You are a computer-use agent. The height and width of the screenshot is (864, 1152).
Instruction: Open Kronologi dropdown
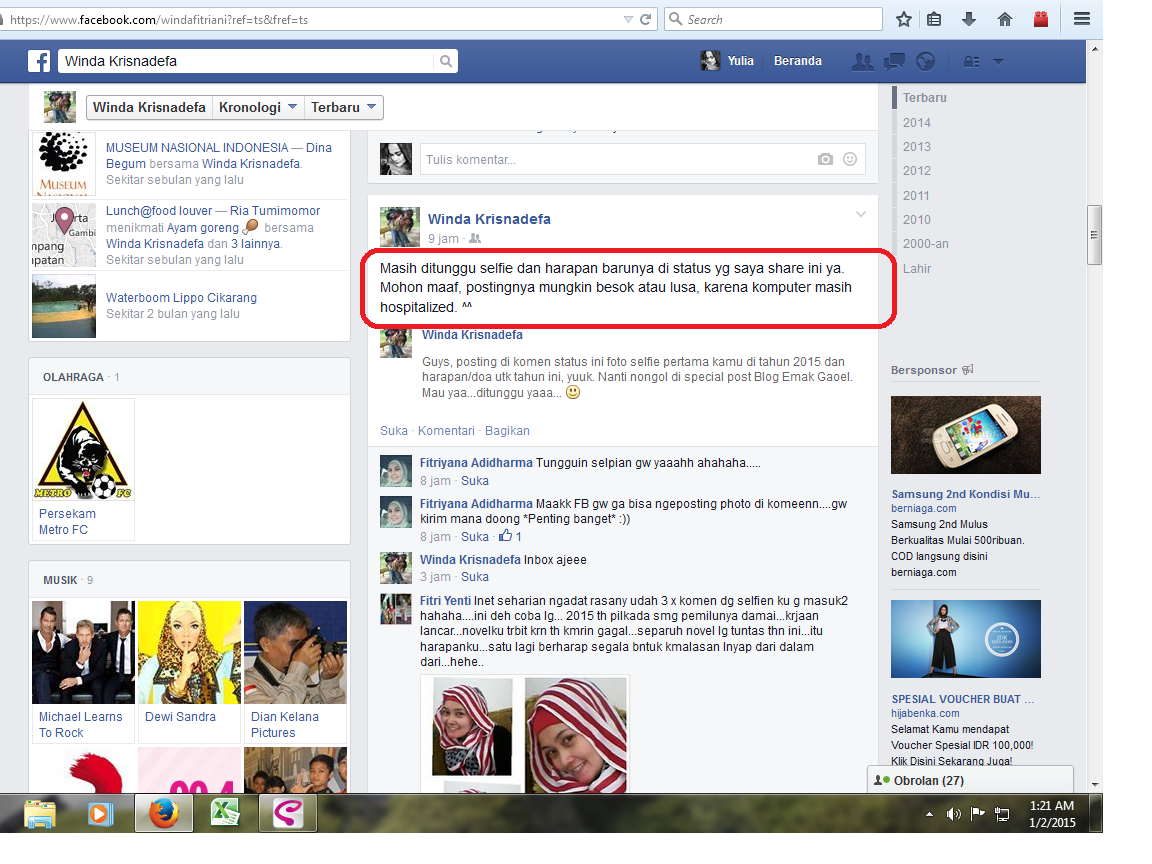click(x=257, y=107)
